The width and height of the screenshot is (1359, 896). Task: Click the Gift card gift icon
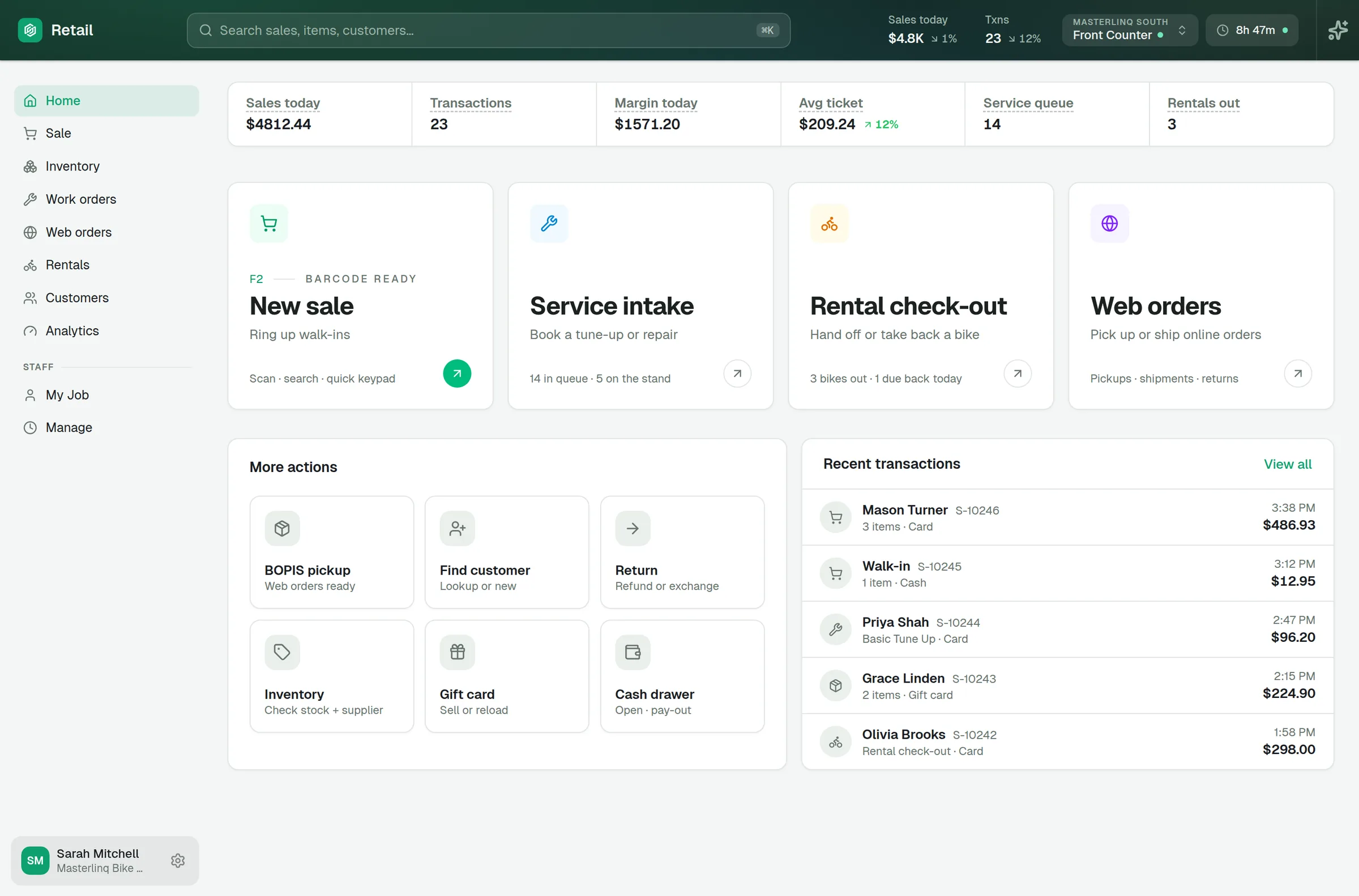point(457,653)
